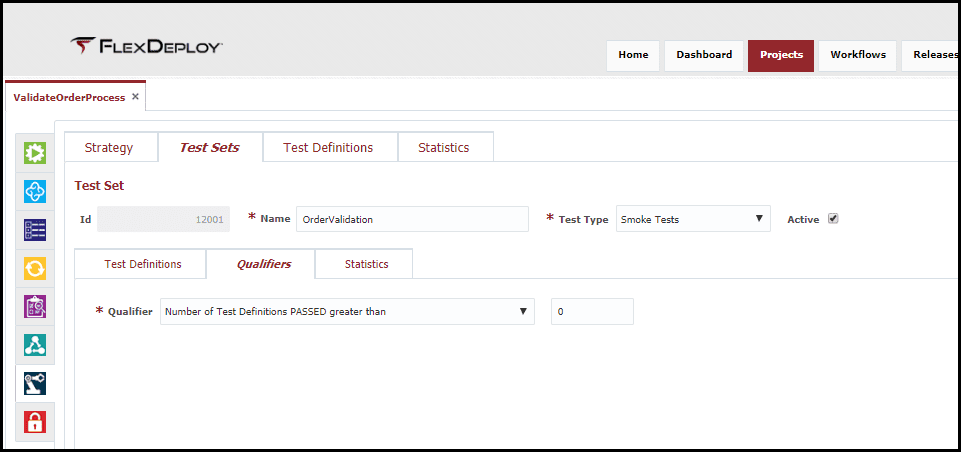
Task: Click the qualifier value field showing 0
Action: (x=592, y=312)
